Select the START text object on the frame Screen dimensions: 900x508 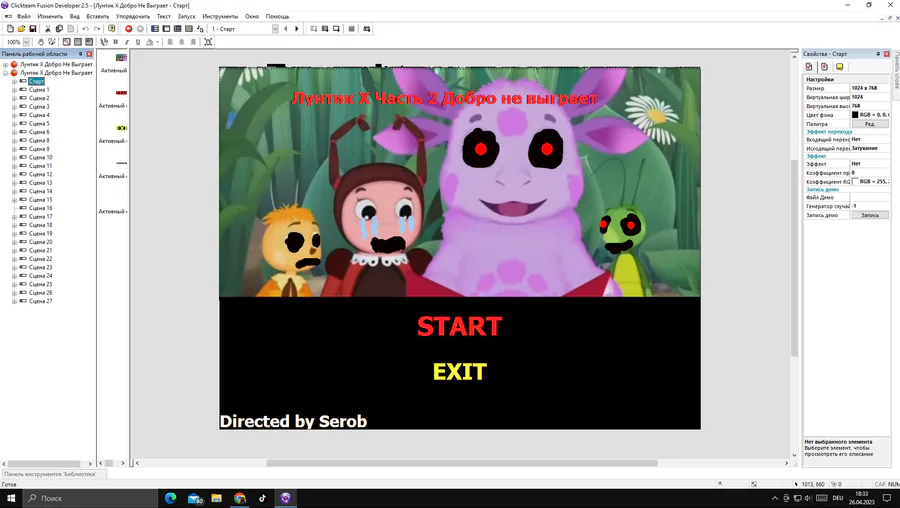click(x=460, y=326)
